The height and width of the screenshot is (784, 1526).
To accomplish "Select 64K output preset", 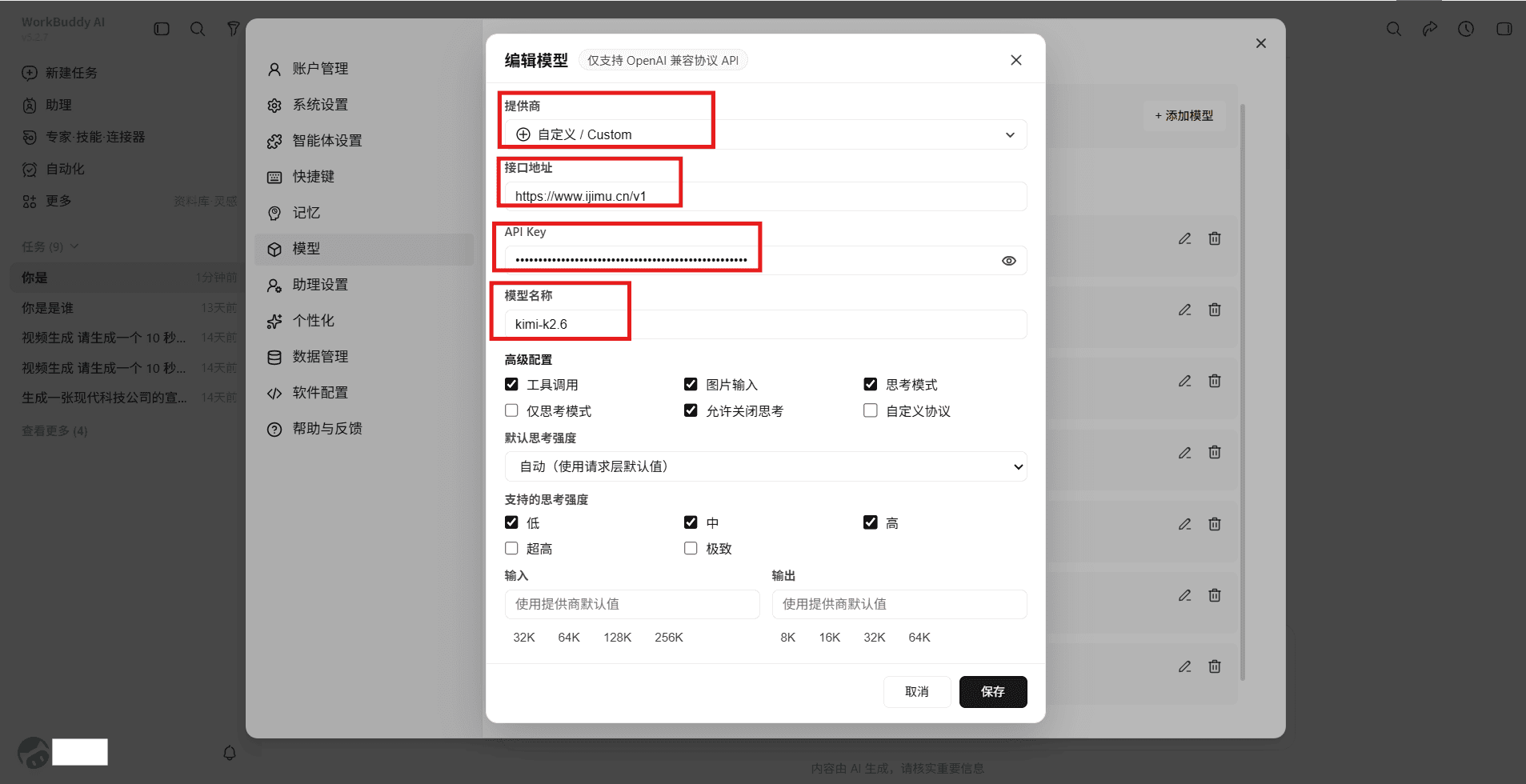I will pos(919,638).
